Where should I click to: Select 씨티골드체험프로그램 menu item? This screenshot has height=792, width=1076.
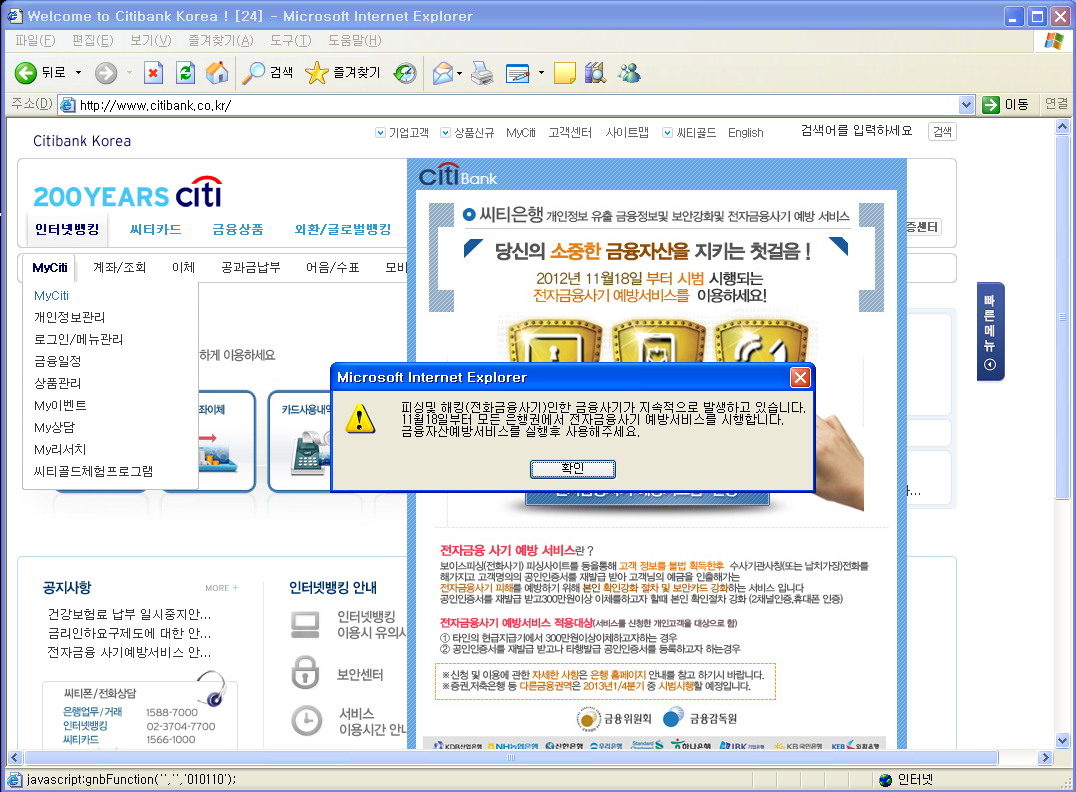tap(93, 471)
